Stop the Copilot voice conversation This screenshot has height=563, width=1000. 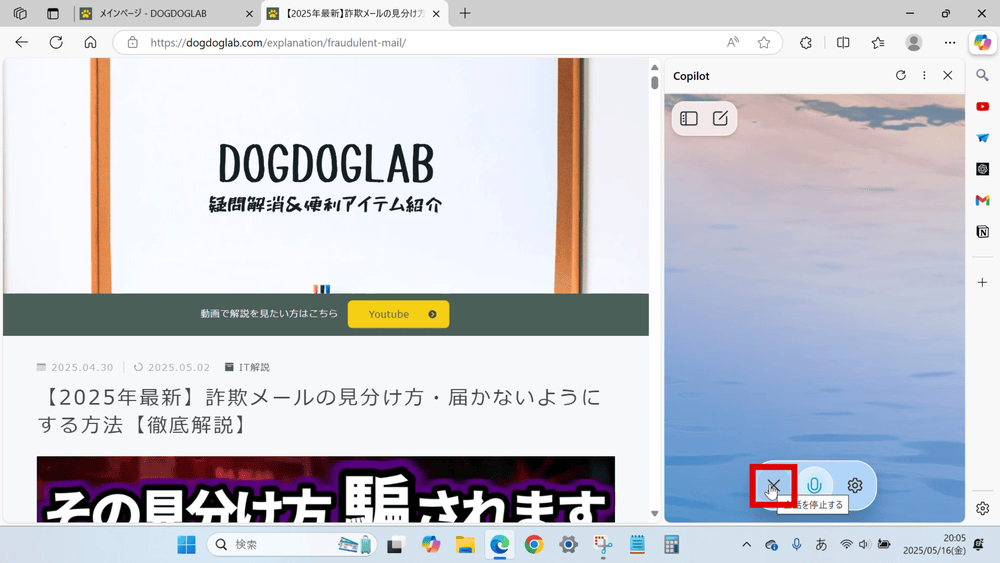773,486
